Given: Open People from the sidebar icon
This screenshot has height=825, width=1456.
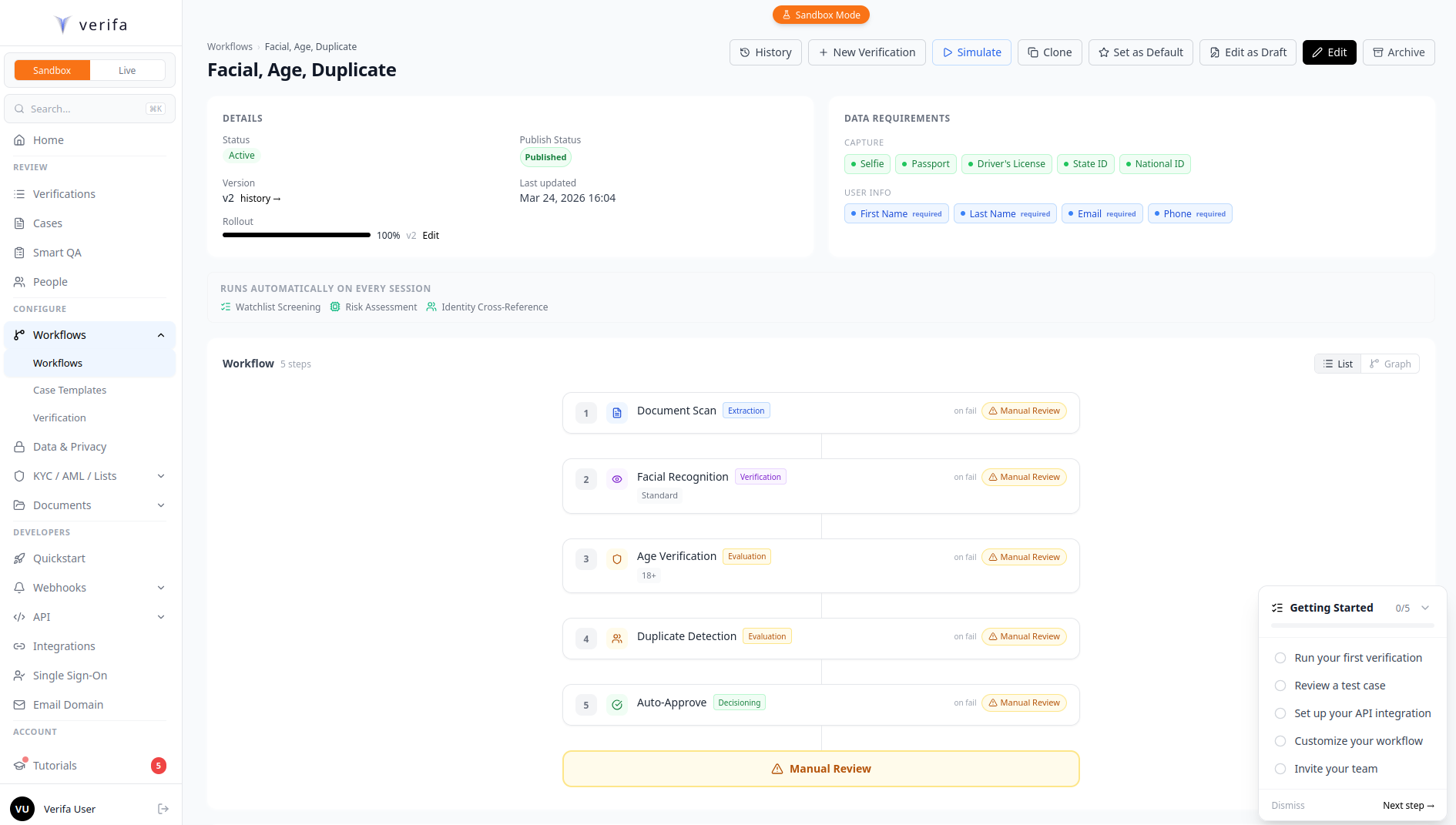Looking at the screenshot, I should click(x=18, y=281).
